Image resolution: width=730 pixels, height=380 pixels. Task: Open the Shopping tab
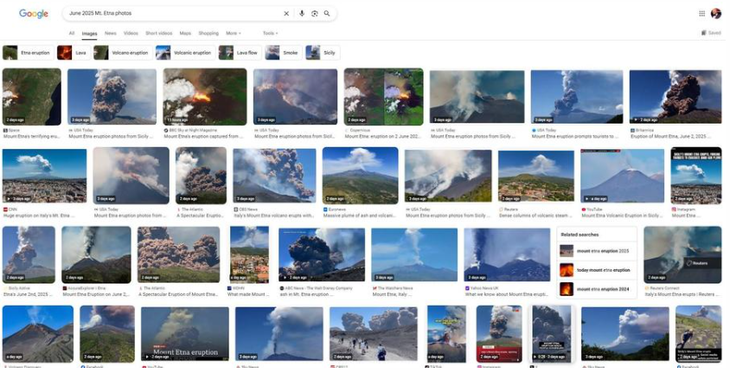209,33
